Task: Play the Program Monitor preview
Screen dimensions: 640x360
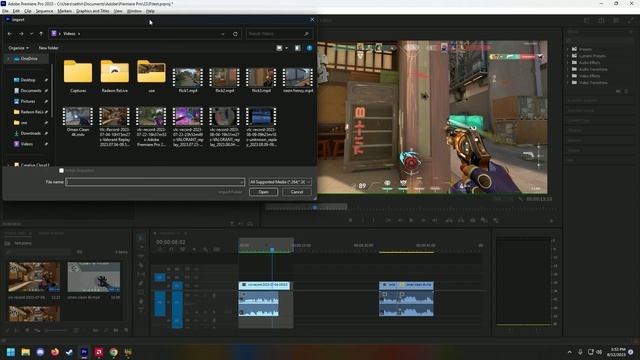Action: tap(411, 220)
